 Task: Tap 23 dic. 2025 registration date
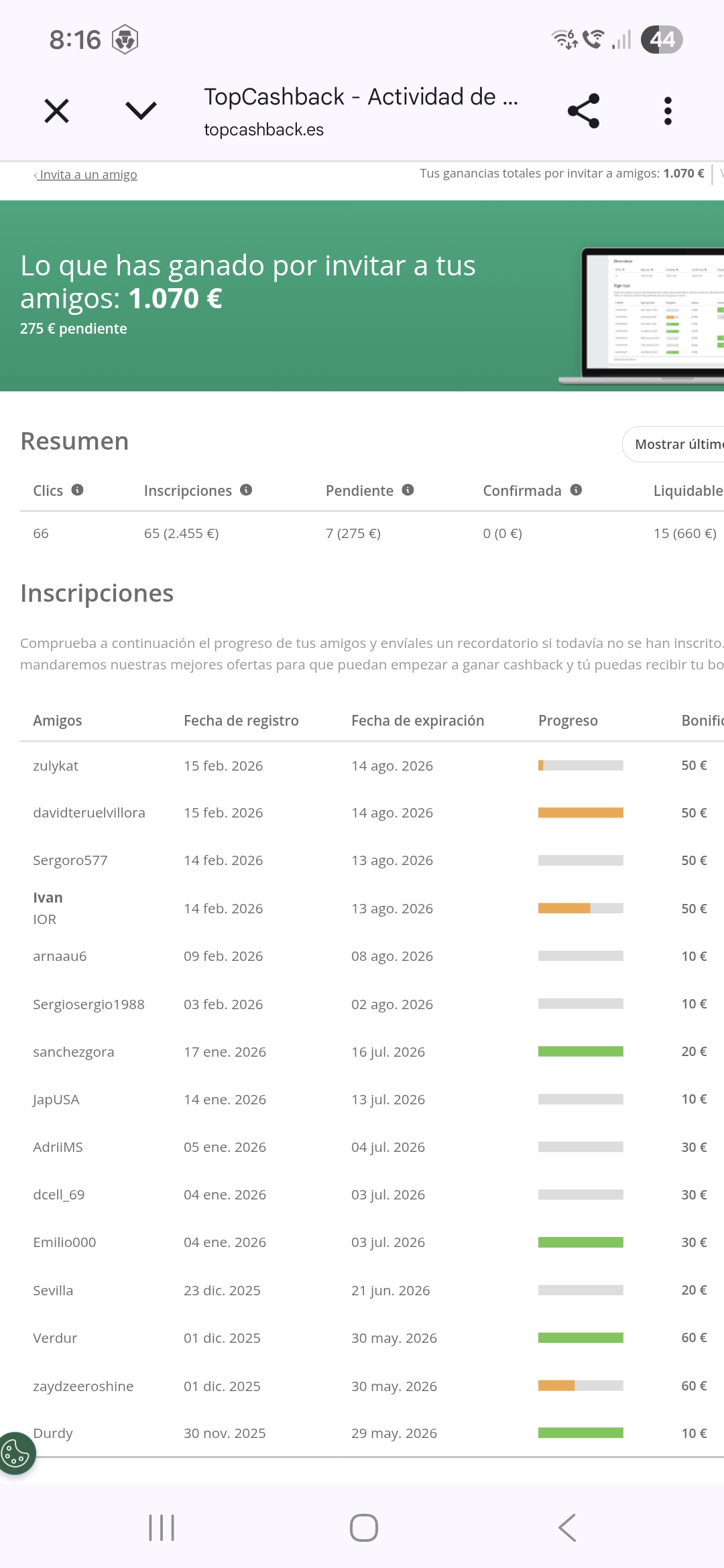click(223, 1291)
